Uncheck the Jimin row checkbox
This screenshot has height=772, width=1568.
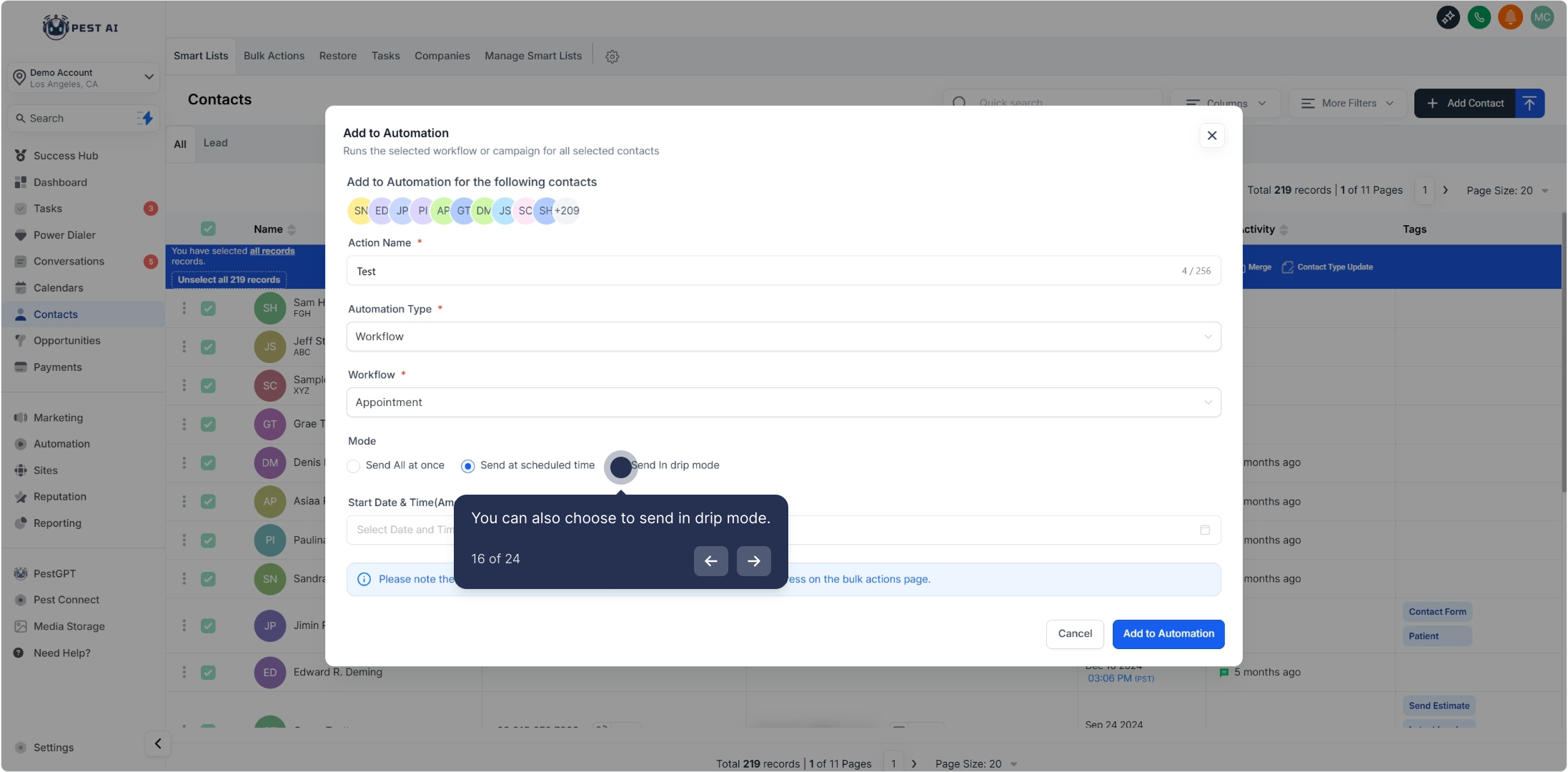[x=208, y=625]
